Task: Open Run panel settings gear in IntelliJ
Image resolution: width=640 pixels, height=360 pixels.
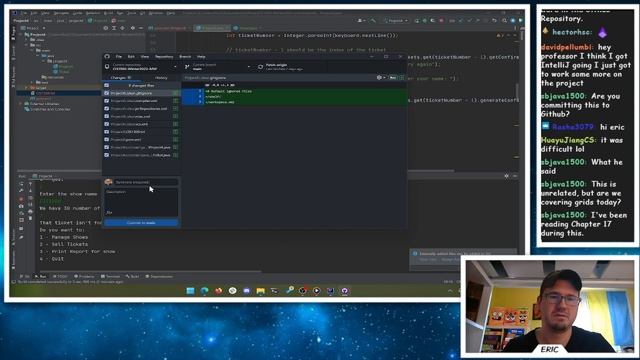Action: 507,176
